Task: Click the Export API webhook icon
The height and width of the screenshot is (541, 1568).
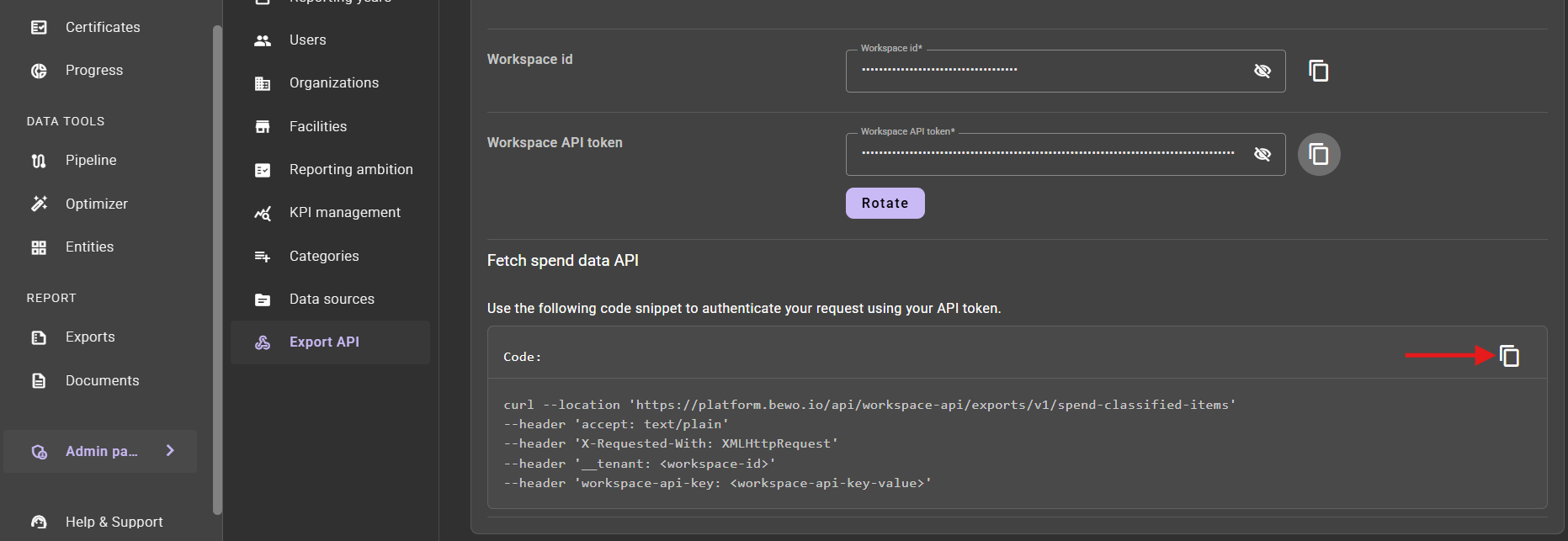Action: 263,342
